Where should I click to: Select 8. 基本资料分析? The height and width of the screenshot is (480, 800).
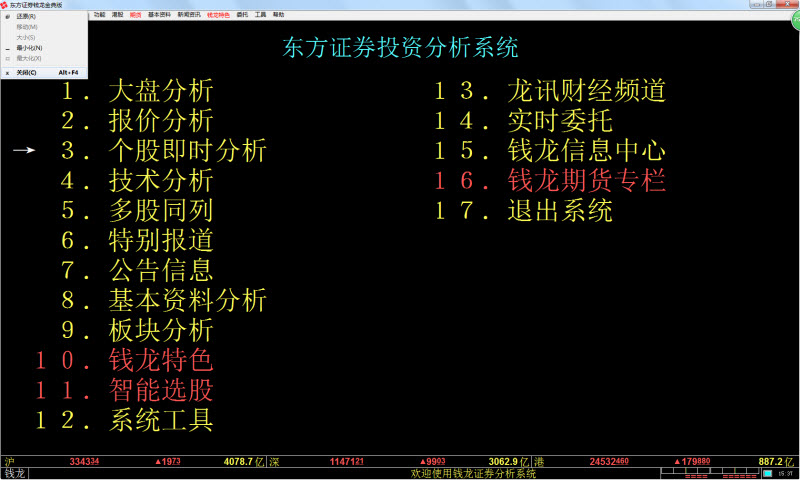[163, 300]
